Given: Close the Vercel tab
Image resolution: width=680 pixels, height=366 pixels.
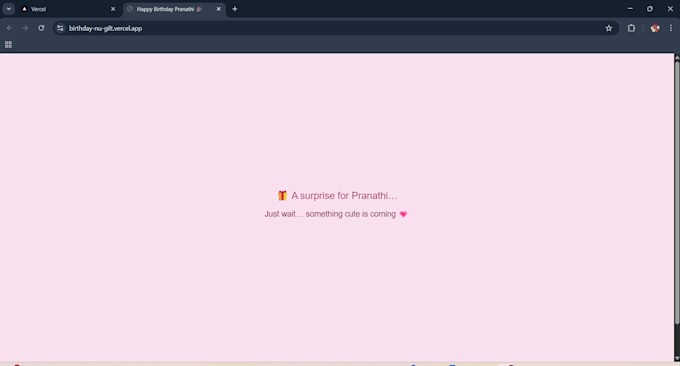Looking at the screenshot, I should click(113, 9).
